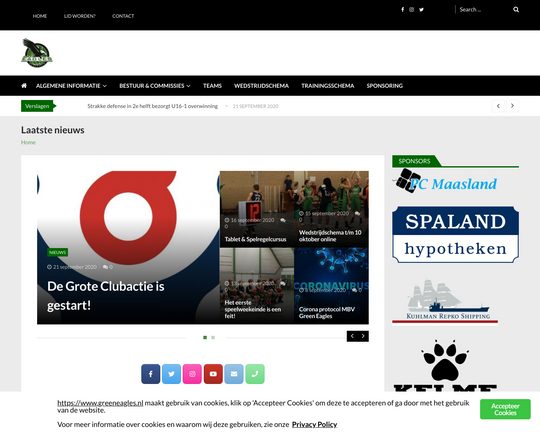This screenshot has height=432, width=540.
Task: Click the Laatste nieuws heading
Action: tap(53, 130)
